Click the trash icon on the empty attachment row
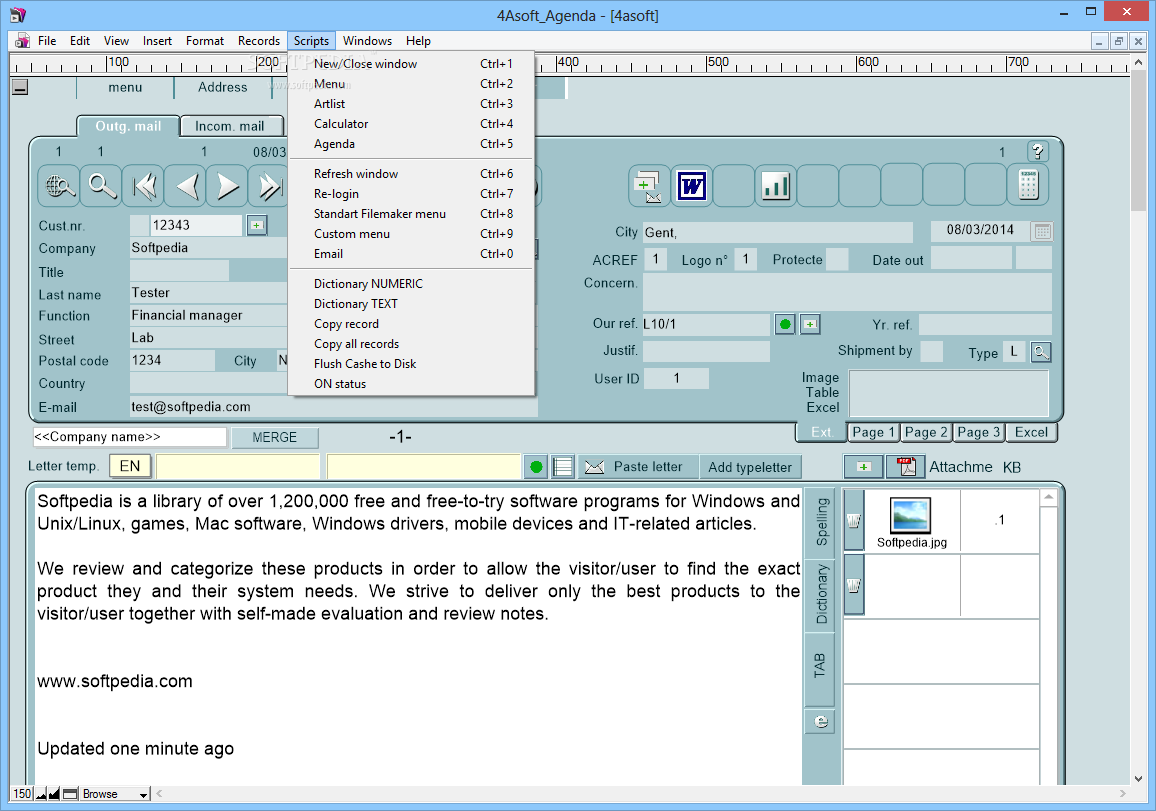1156x811 pixels. click(x=854, y=585)
